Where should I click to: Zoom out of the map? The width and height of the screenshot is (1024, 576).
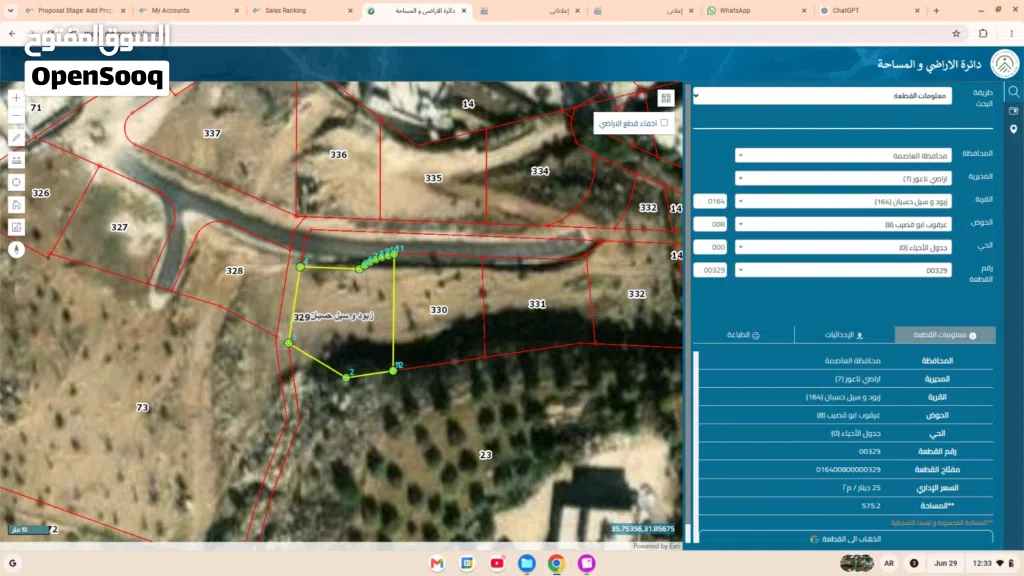point(16,116)
